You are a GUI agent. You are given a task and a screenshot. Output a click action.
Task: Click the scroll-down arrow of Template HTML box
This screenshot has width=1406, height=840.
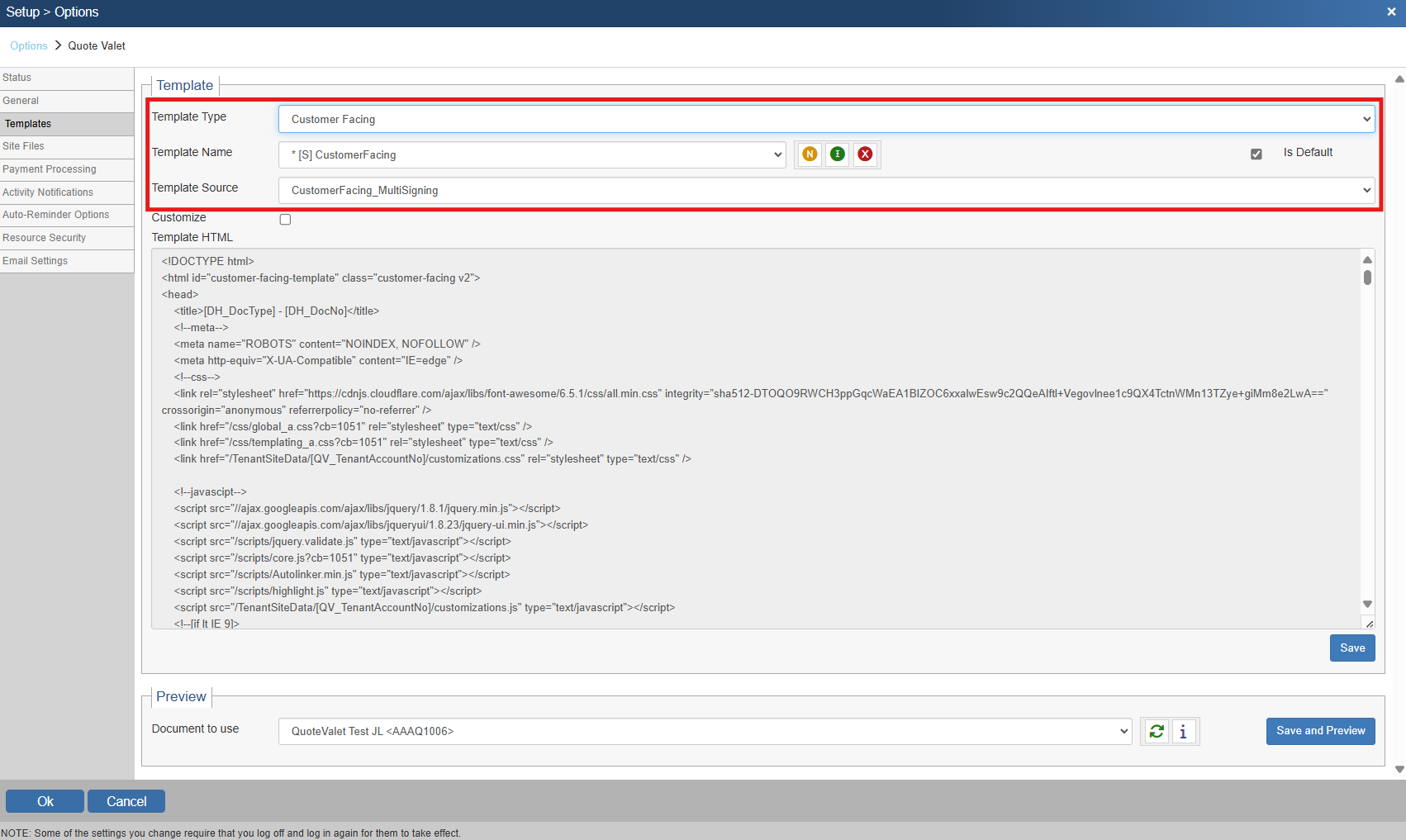[x=1367, y=604]
